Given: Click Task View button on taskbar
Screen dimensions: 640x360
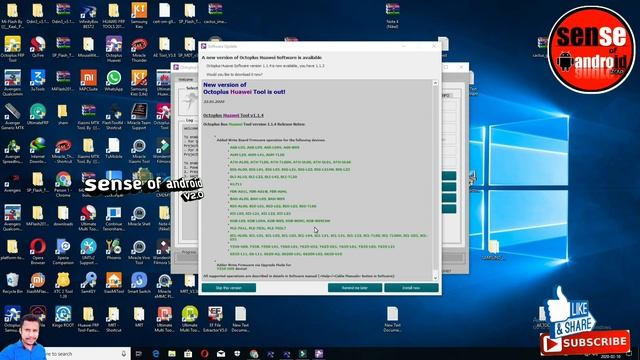Looking at the screenshot, I should click(138, 353).
